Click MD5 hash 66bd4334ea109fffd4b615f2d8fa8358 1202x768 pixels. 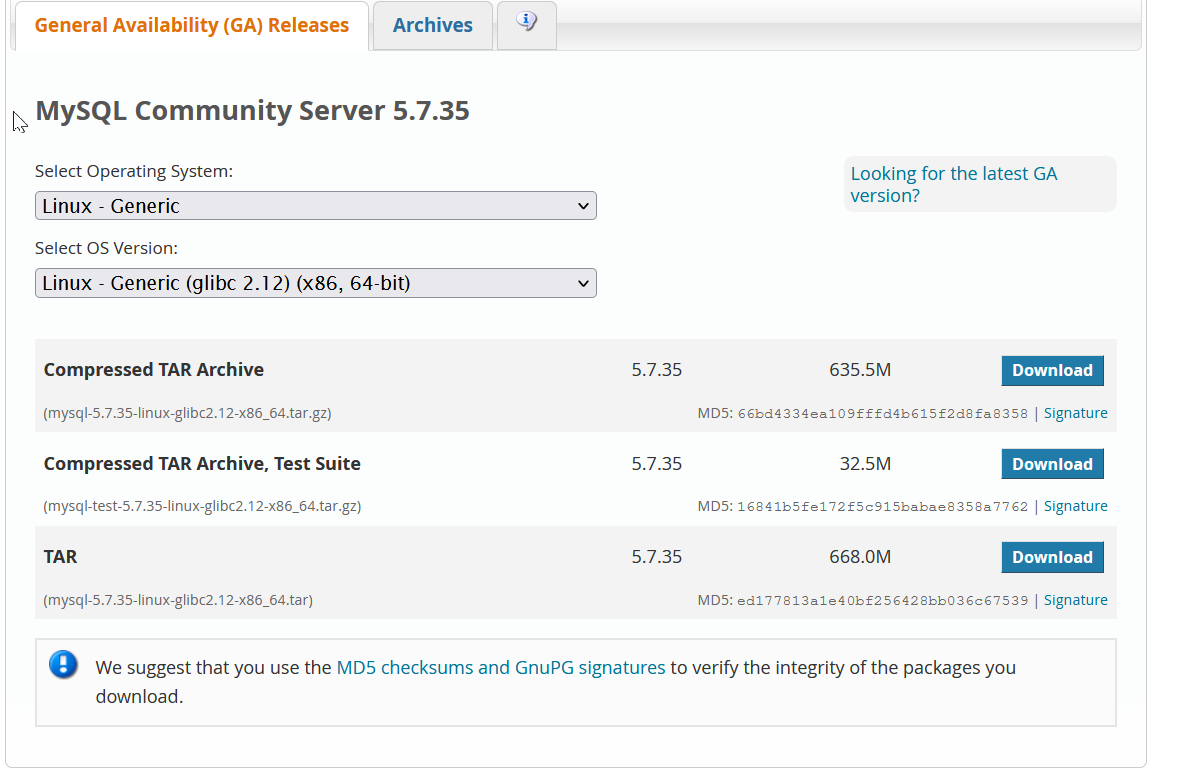pyautogui.click(x=883, y=413)
